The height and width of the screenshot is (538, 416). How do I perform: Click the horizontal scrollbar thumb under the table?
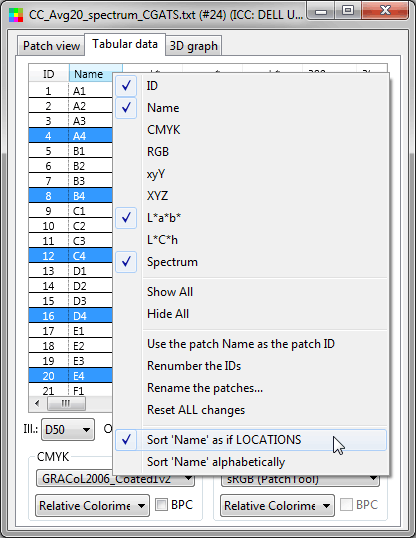click(x=66, y=403)
